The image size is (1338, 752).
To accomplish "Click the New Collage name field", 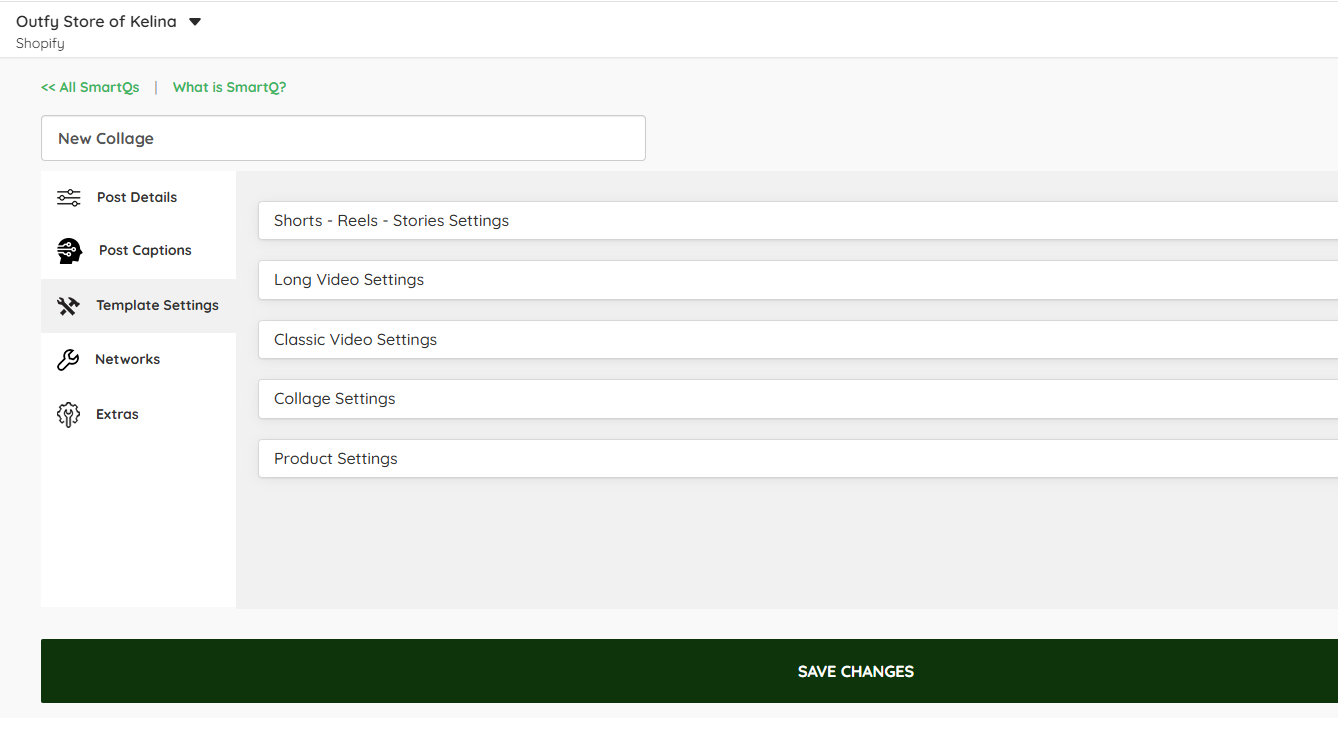I will (343, 138).
